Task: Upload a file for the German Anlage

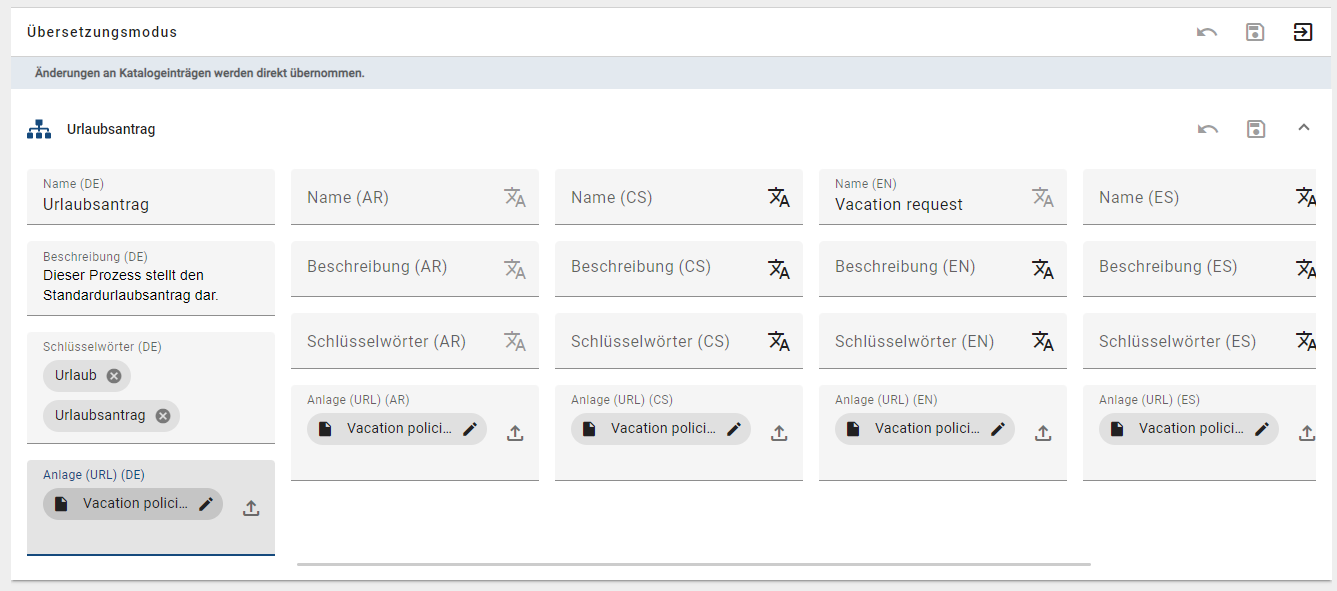Action: [251, 505]
